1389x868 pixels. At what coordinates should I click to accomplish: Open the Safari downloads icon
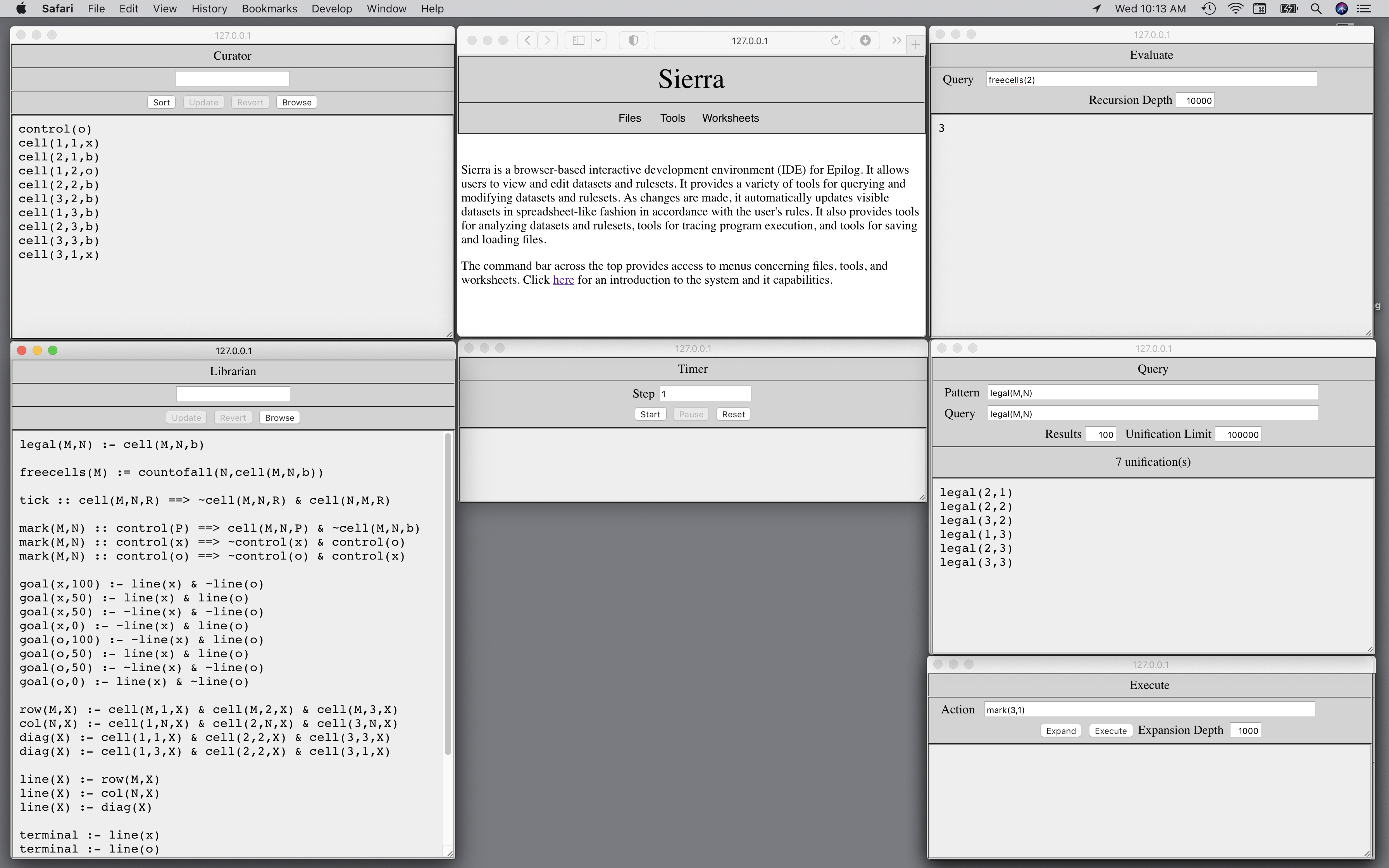pyautogui.click(x=865, y=40)
